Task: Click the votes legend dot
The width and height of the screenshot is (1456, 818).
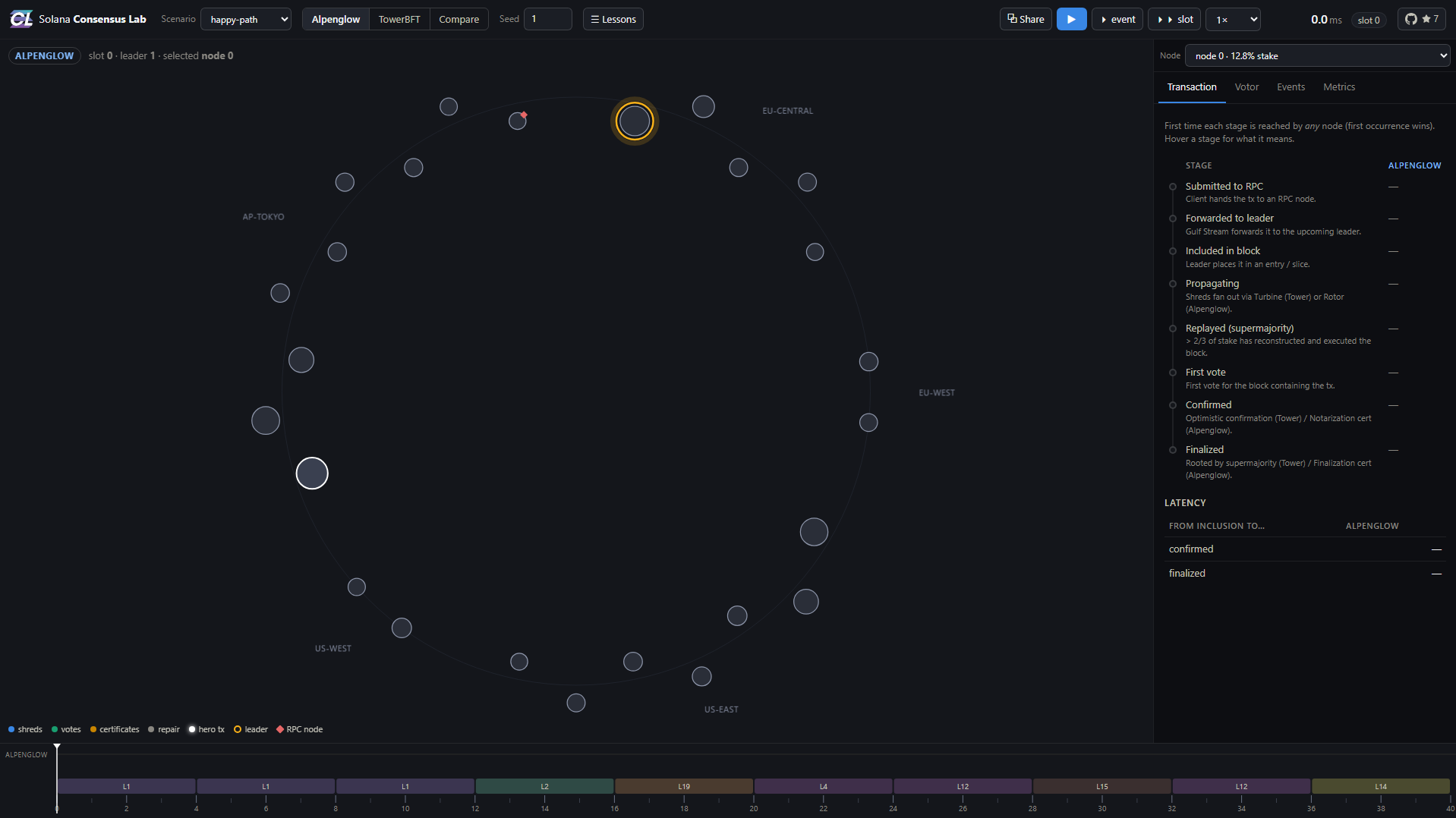Action: tap(55, 729)
